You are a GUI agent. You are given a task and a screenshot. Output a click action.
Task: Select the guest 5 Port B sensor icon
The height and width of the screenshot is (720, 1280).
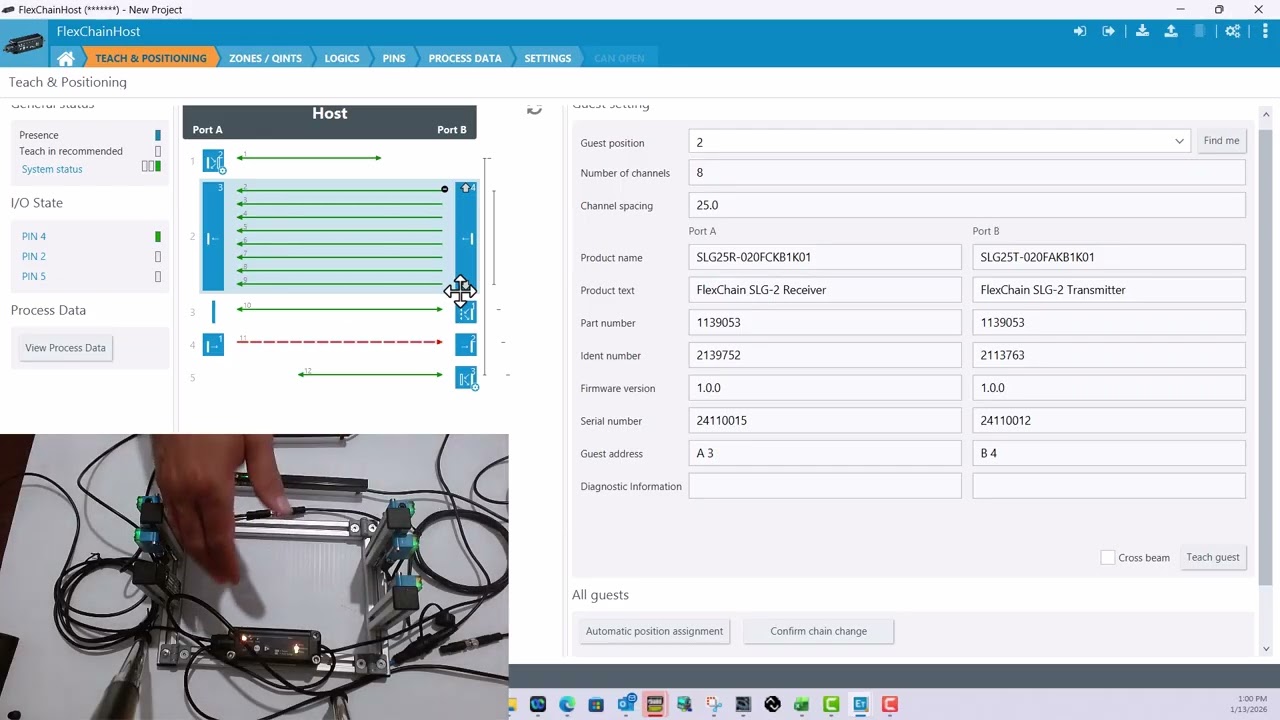[466, 378]
